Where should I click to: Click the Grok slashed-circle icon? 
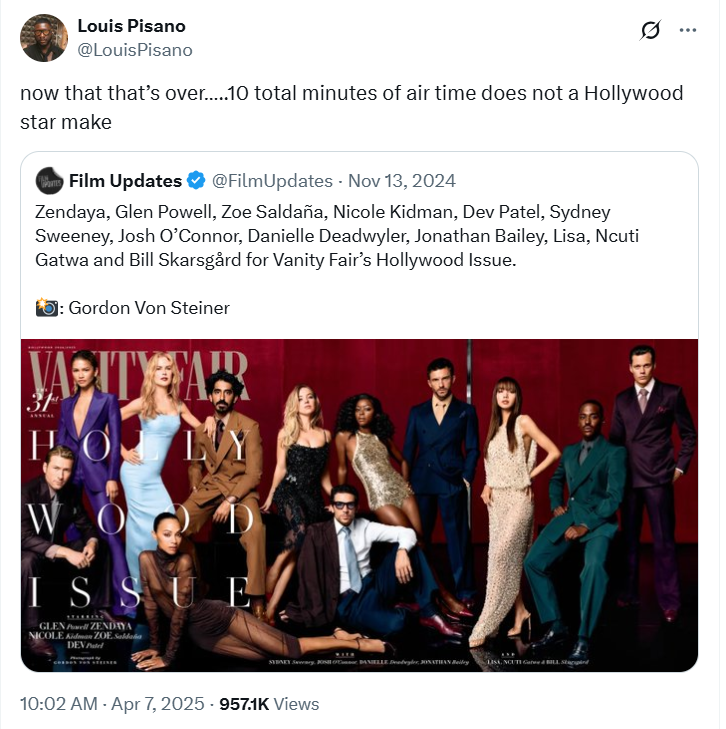pos(650,30)
